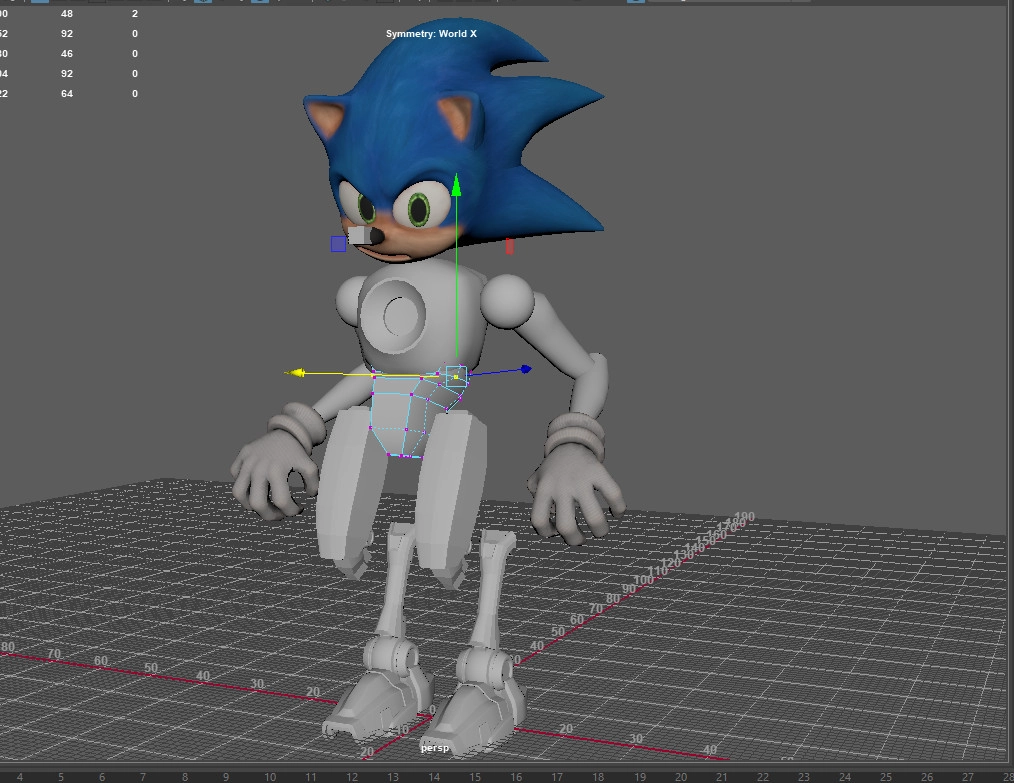Click the blue square plane handle near the nose

(x=338, y=244)
